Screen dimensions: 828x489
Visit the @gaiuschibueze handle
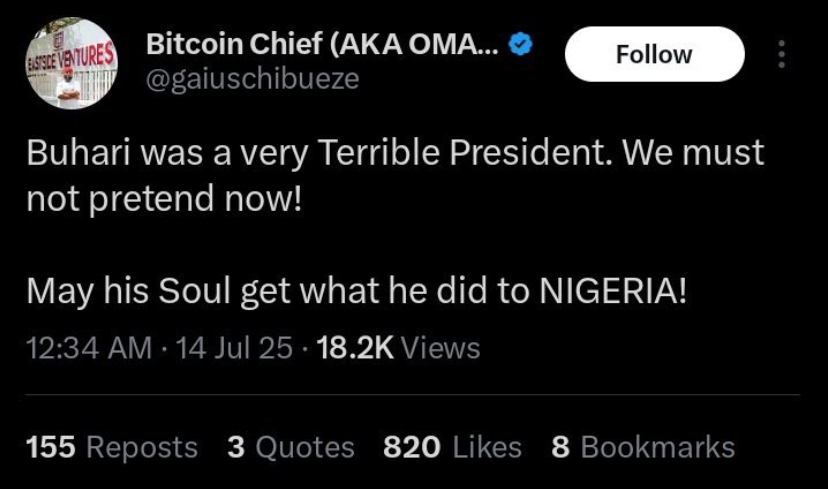(x=252, y=79)
